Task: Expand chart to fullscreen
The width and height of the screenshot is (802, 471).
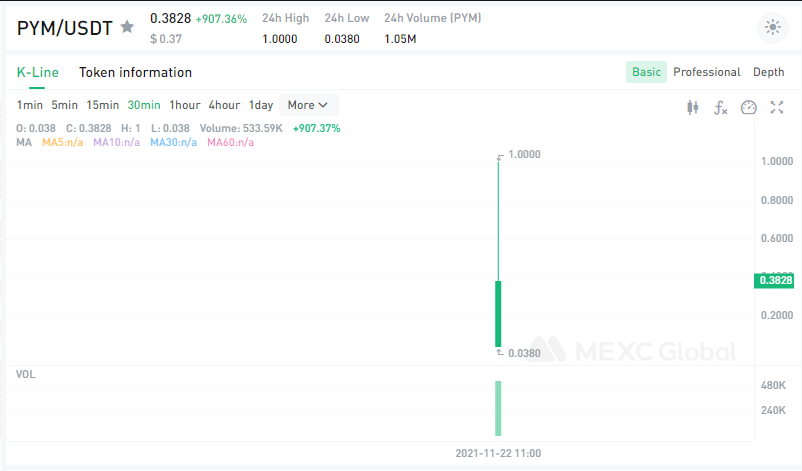Action: pos(776,107)
